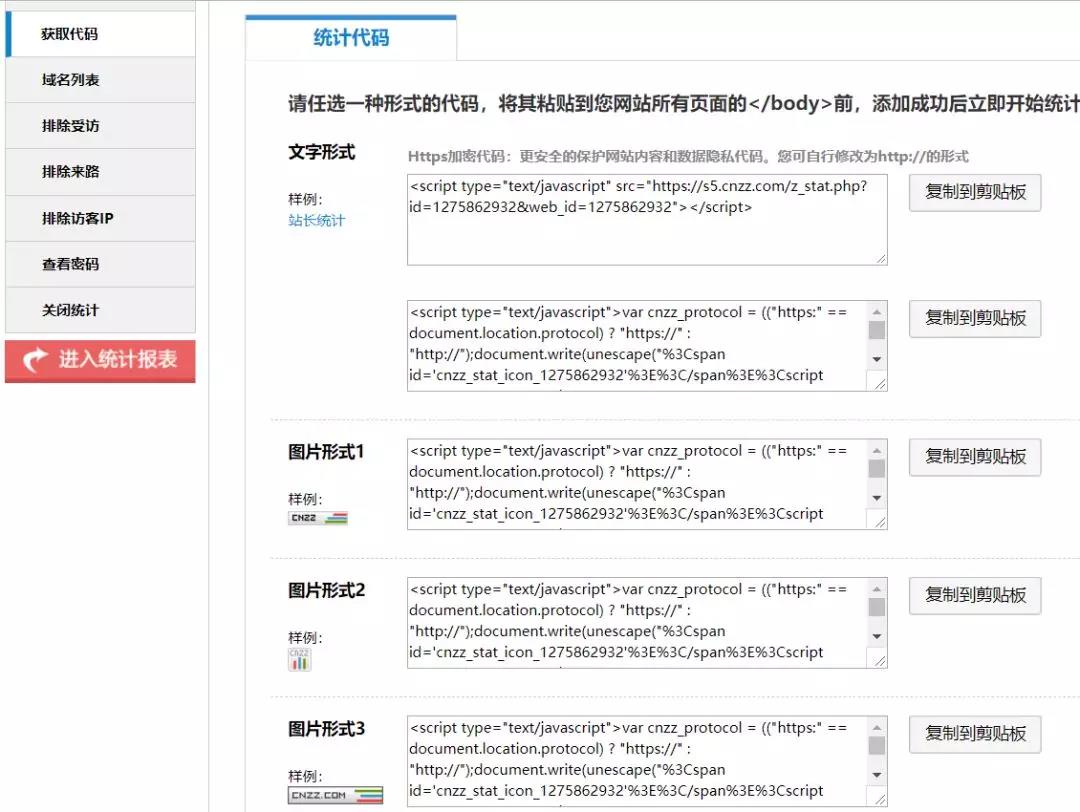Screen dimensions: 1080x812
Task: Click scrollbar thumb in second 文字形式 textarea
Action: (876, 331)
